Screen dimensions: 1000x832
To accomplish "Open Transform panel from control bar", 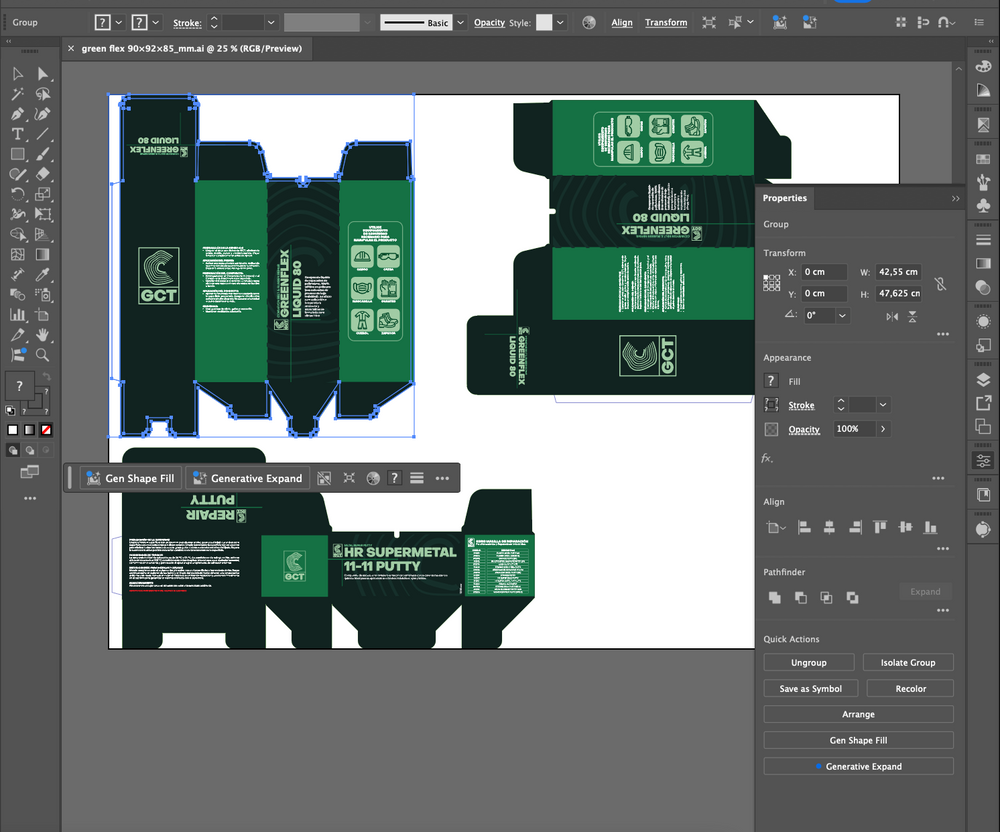I will point(666,22).
